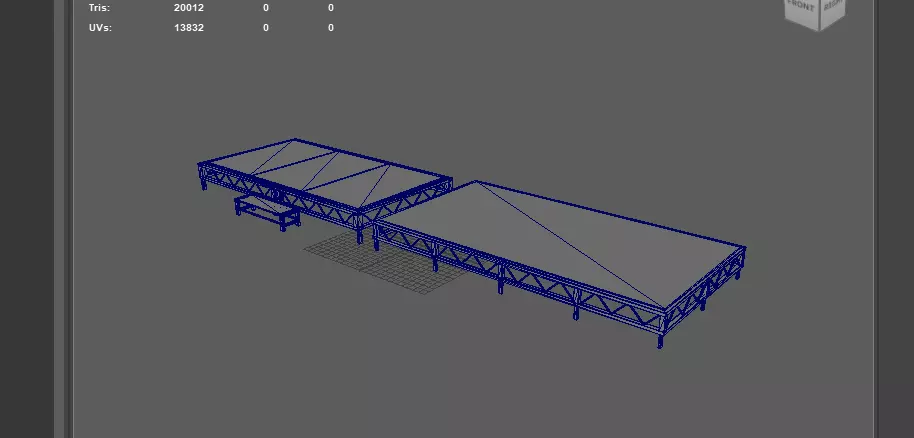
Task: Click the triangle count value 20012
Action: 189,8
